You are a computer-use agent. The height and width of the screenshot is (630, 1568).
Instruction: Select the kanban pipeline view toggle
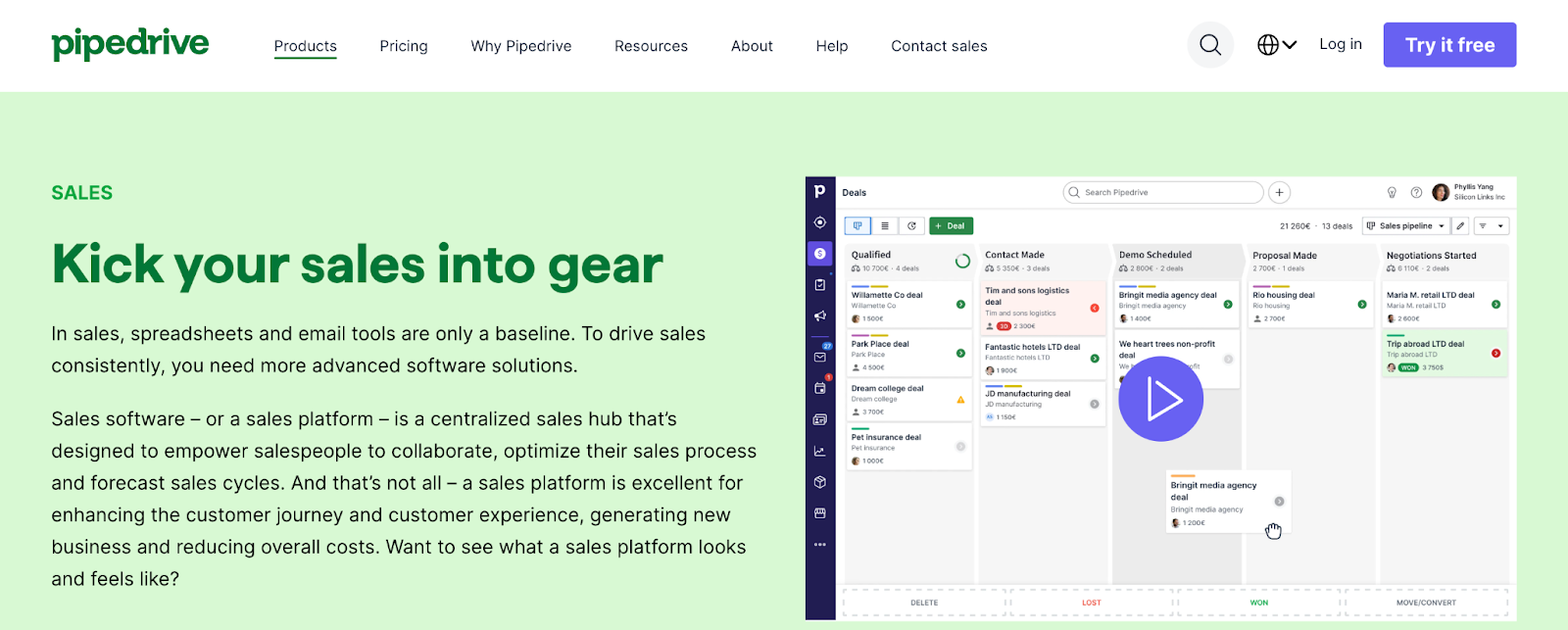pos(857,226)
